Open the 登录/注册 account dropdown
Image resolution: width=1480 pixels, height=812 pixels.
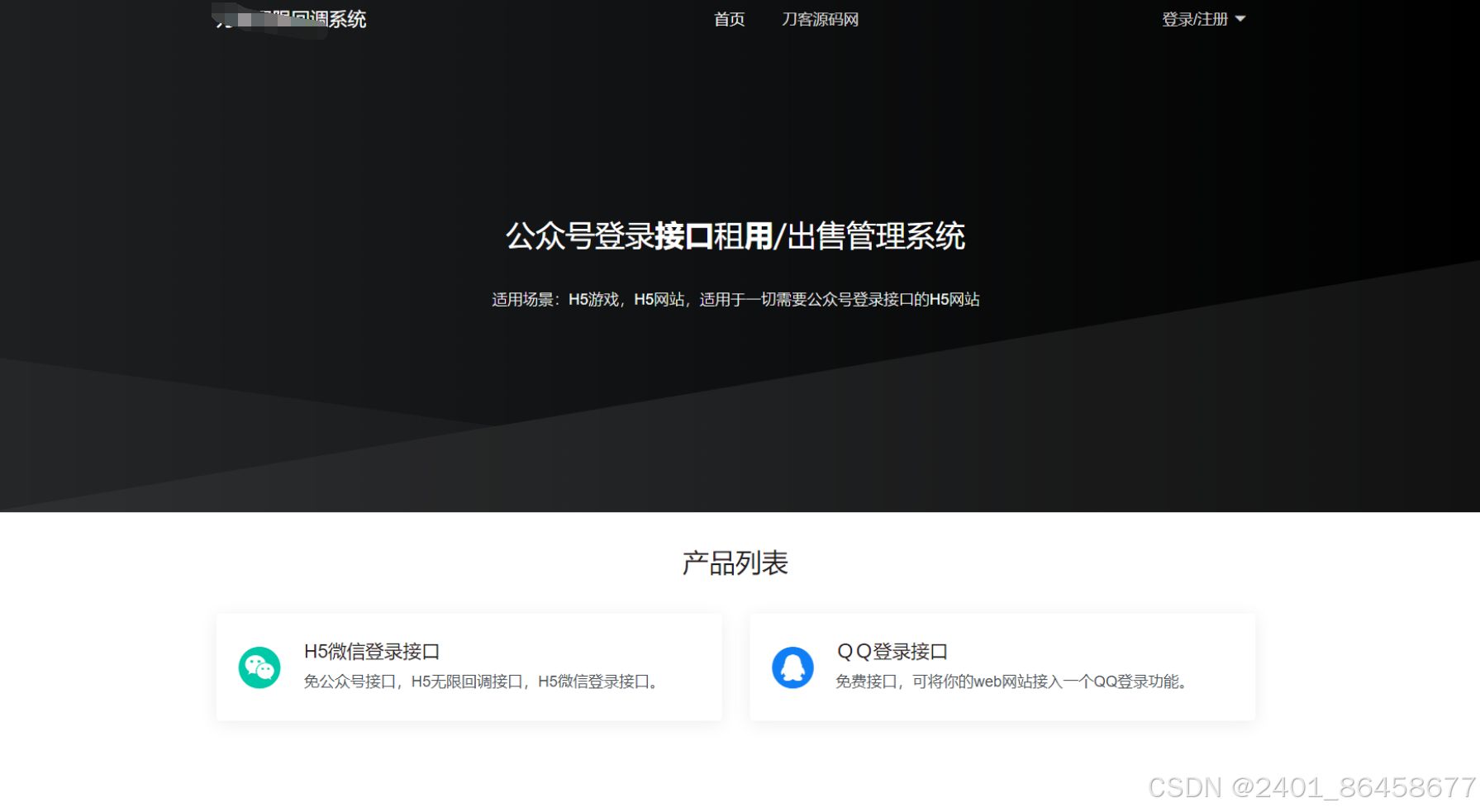(1197, 18)
